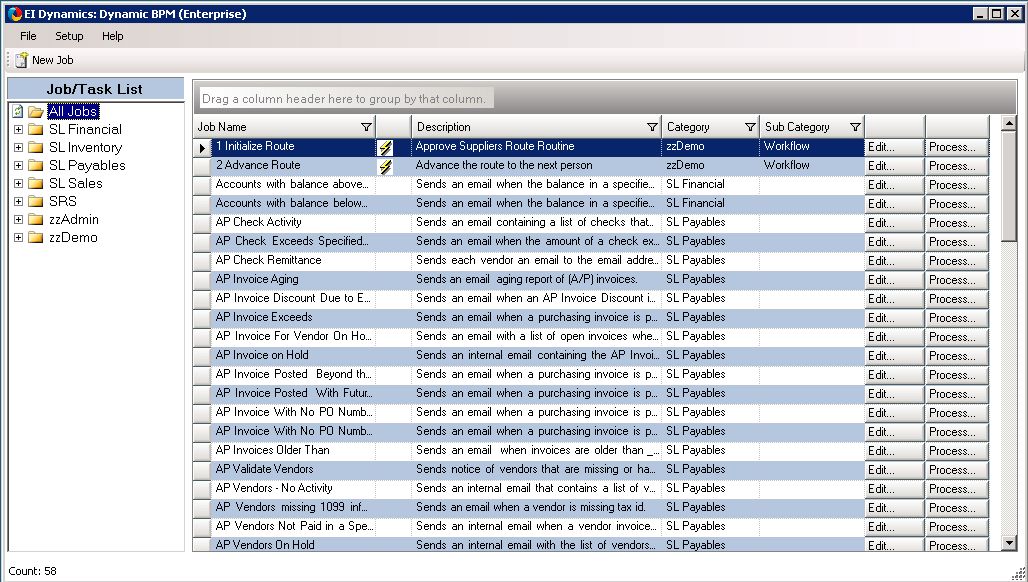Screen dimensions: 1028x582
Task: Click the Job Name column filter icon
Action: click(366, 127)
